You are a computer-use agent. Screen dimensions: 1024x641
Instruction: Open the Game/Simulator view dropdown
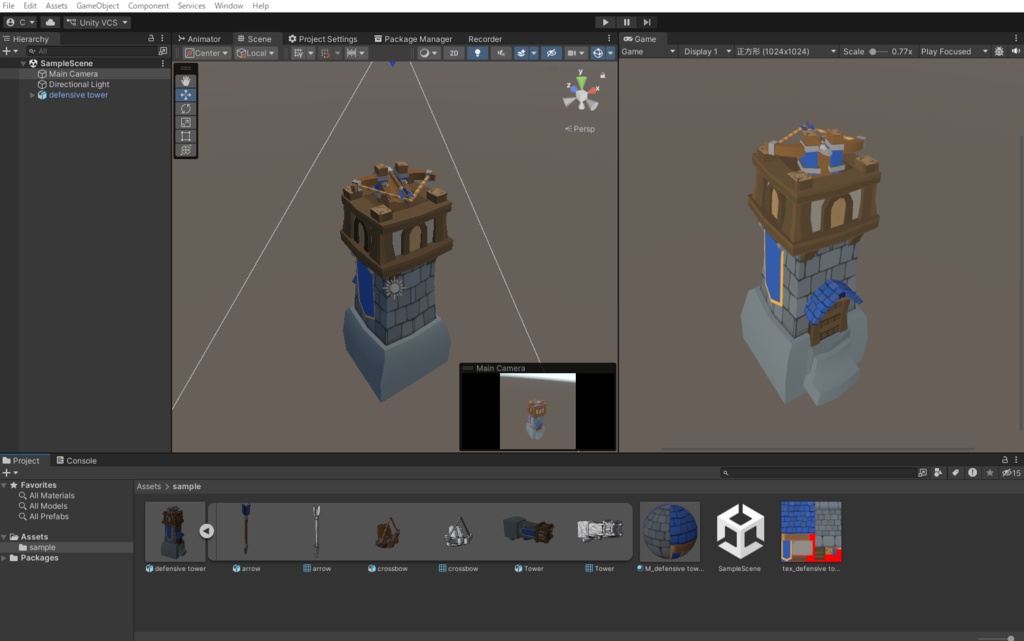(x=648, y=52)
